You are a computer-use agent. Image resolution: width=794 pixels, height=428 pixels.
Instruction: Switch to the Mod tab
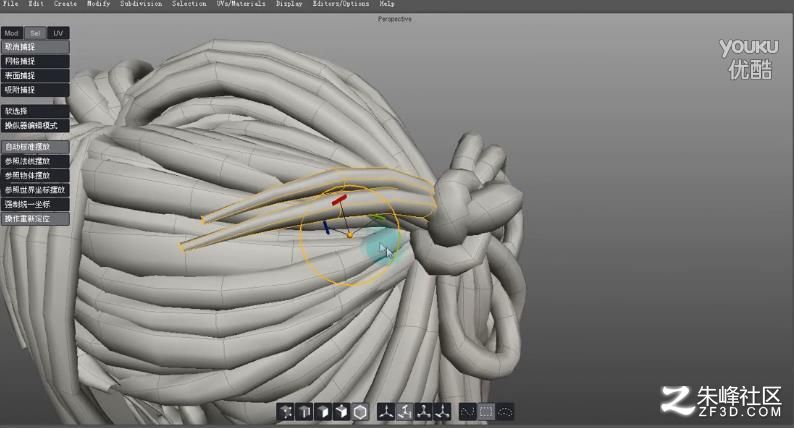point(12,33)
